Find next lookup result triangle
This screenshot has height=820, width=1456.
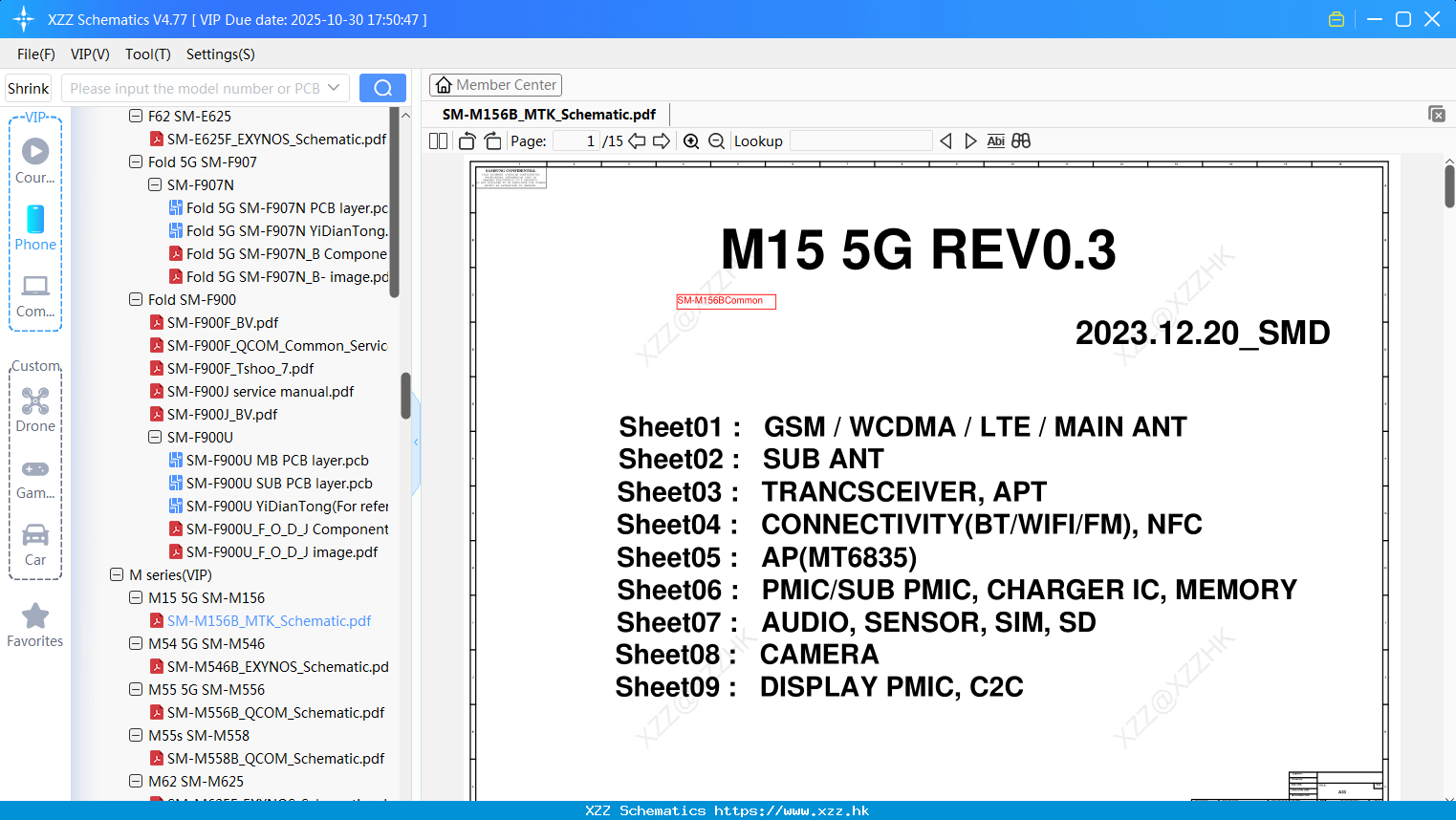970,141
